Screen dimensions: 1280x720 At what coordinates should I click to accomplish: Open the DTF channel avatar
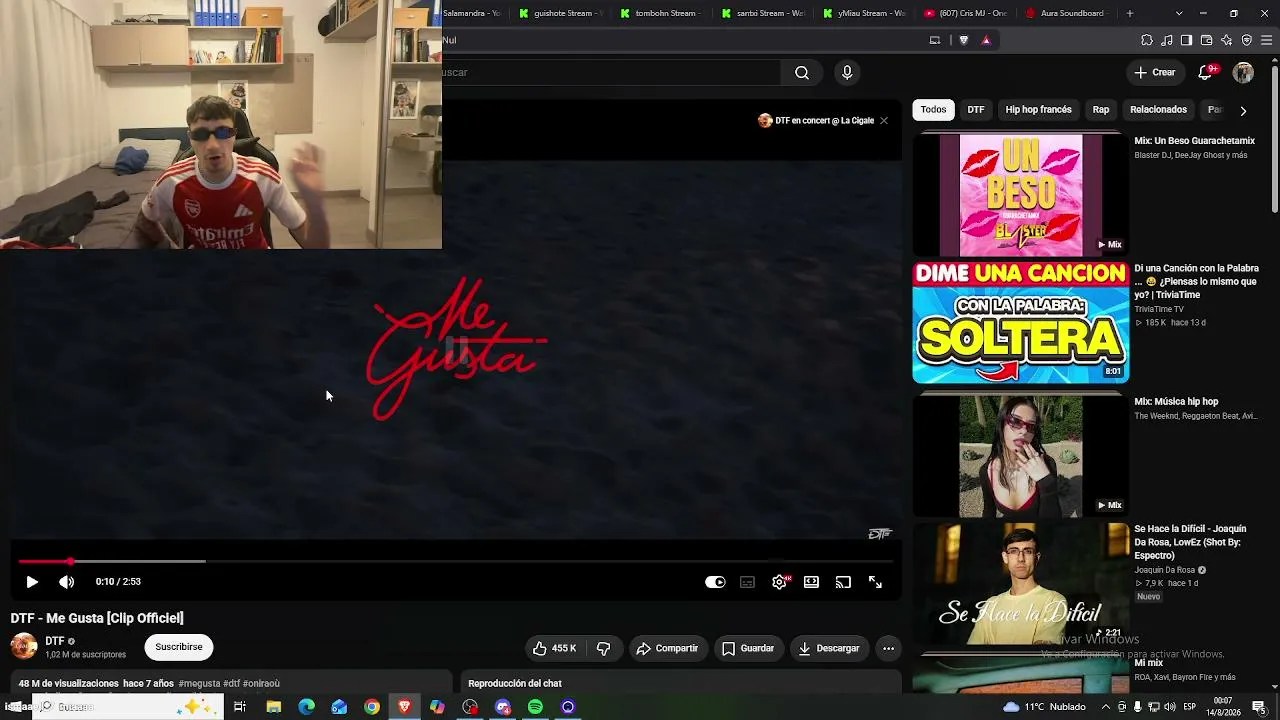pos(24,646)
